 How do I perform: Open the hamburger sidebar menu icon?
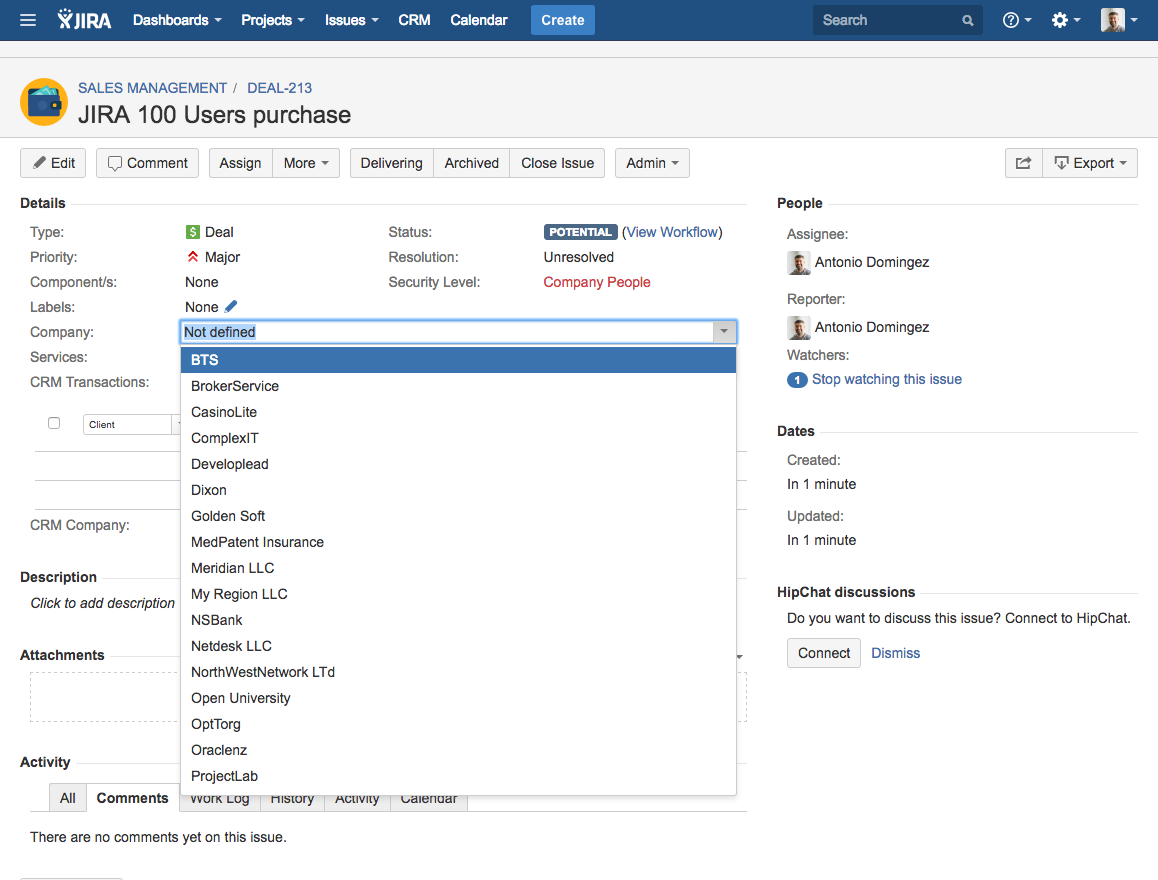[x=28, y=20]
